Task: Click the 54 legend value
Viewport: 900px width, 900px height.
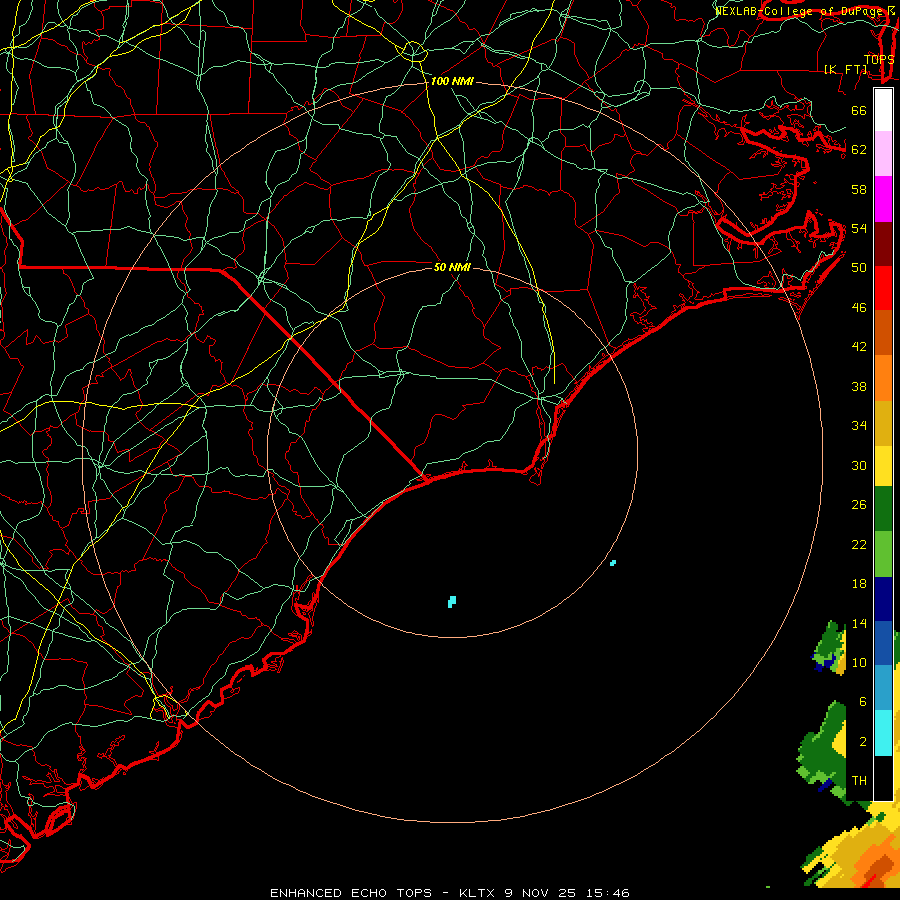Action: pyautogui.click(x=859, y=228)
